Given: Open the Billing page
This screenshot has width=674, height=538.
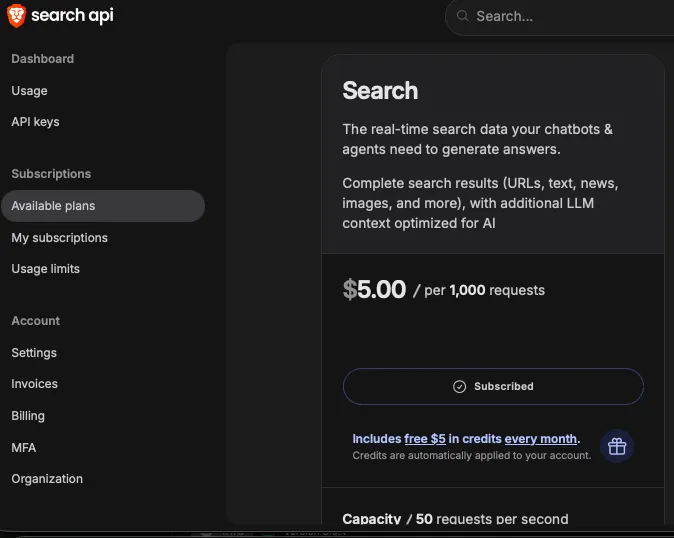Looking at the screenshot, I should (x=28, y=416).
